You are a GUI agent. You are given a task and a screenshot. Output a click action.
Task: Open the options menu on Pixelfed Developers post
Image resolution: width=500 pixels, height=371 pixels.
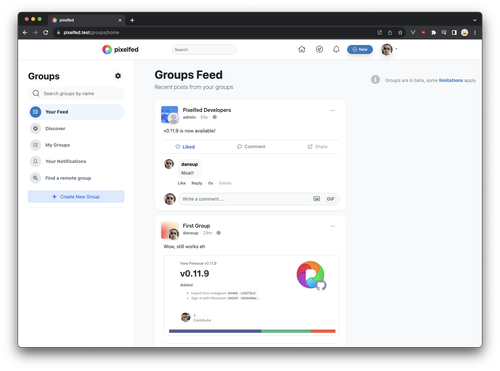[333, 110]
